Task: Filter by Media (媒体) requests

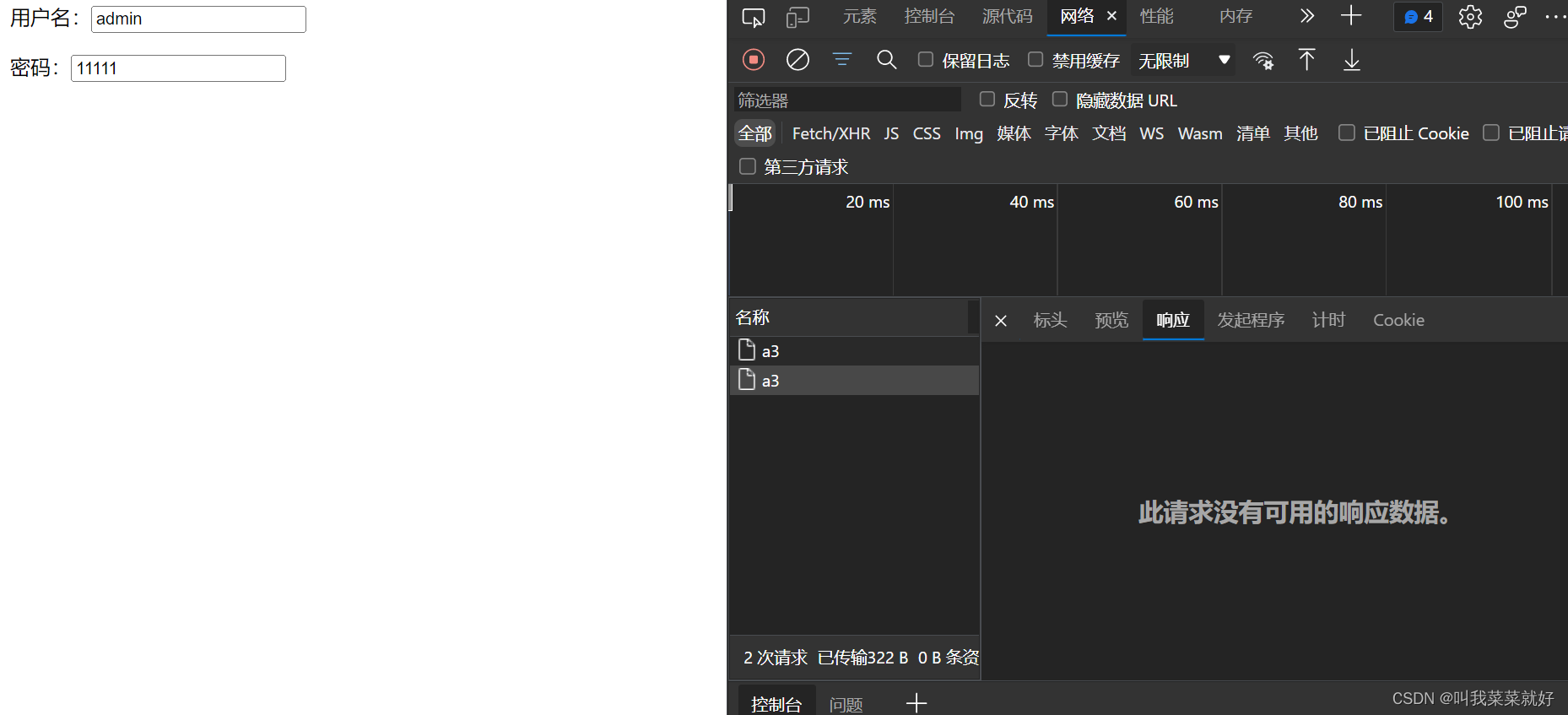Action: pos(1014,133)
